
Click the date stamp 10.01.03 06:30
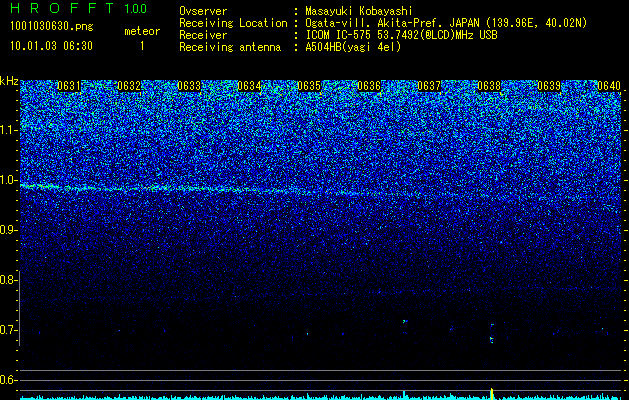click(x=51, y=46)
